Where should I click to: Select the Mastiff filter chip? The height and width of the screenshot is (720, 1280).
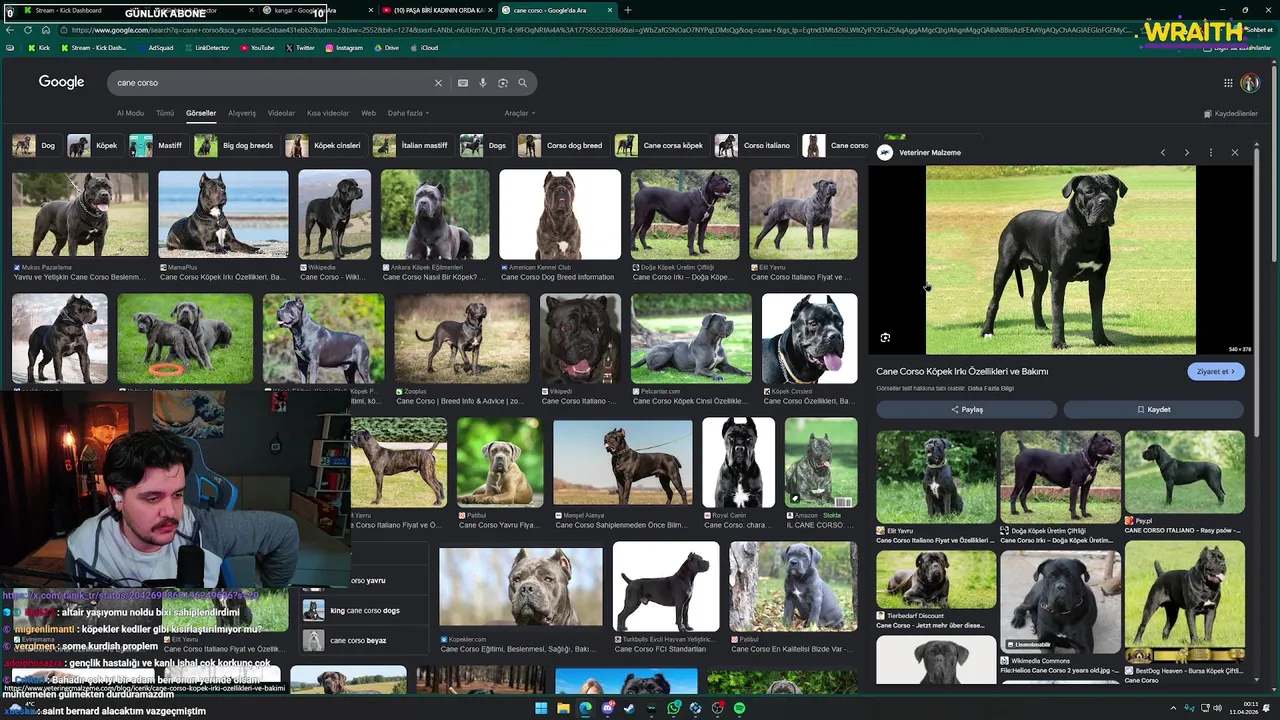(157, 146)
